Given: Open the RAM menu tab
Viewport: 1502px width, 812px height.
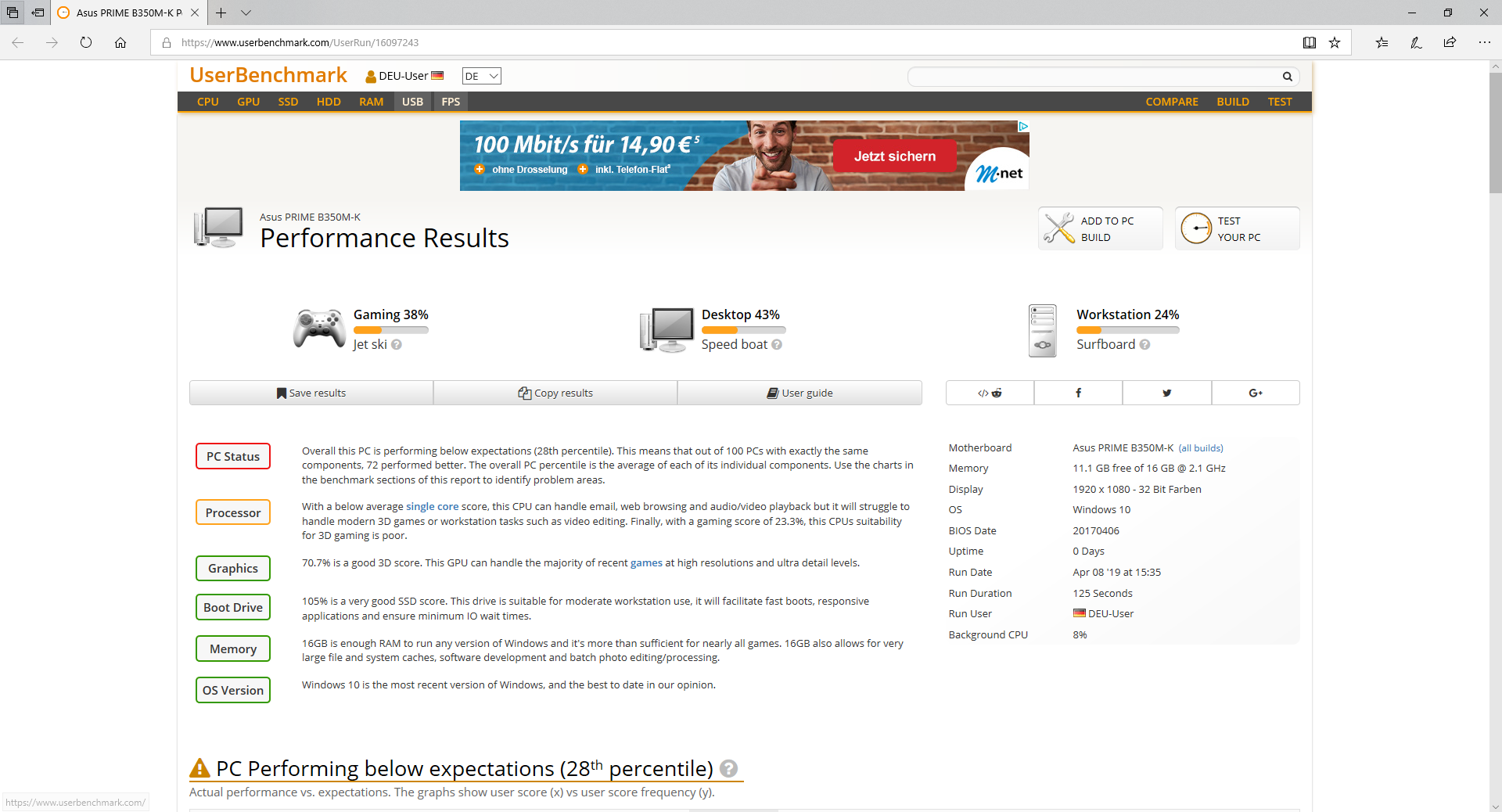Looking at the screenshot, I should (371, 102).
